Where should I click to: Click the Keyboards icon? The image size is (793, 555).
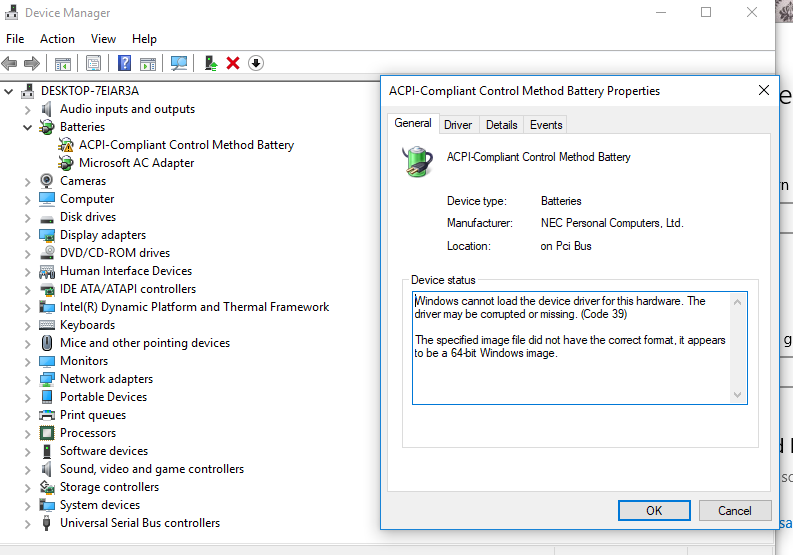(47, 325)
